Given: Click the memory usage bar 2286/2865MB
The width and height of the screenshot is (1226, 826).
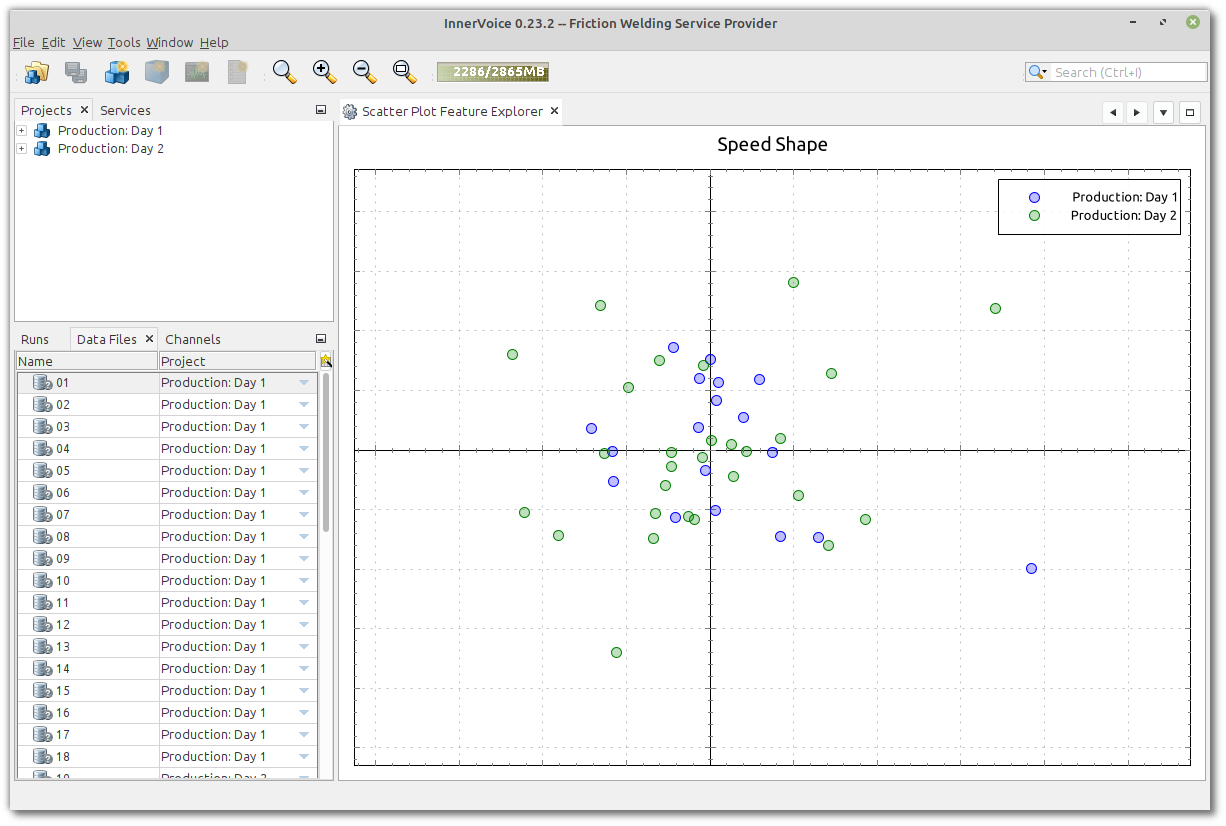Looking at the screenshot, I should tap(493, 72).
